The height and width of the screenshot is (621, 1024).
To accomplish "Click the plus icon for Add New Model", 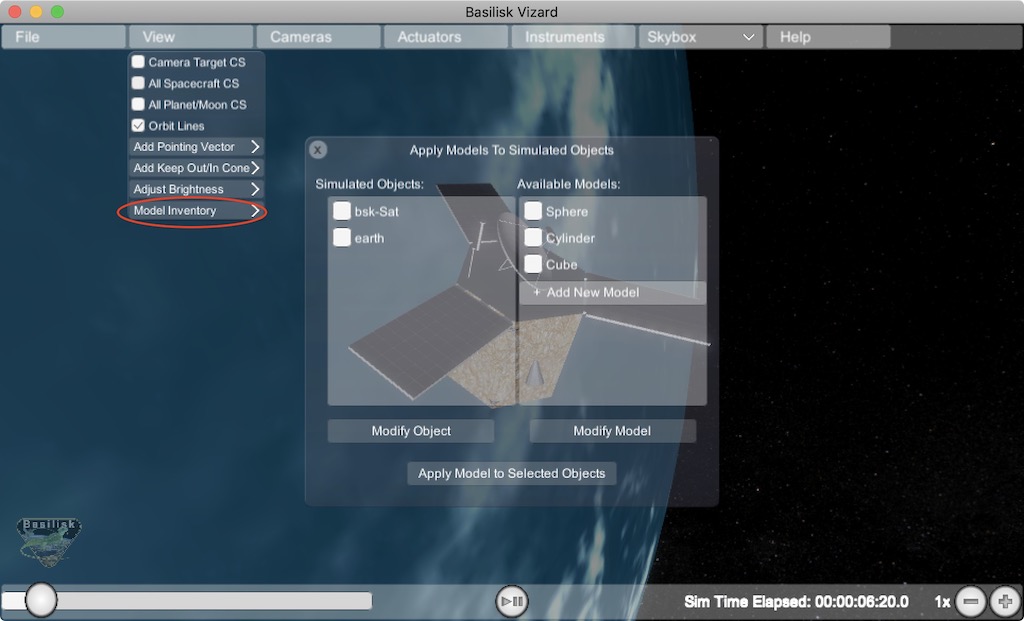I will tap(537, 292).
